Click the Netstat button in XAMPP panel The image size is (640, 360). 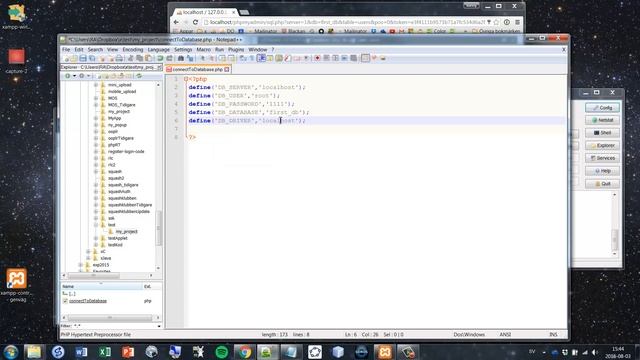602,120
